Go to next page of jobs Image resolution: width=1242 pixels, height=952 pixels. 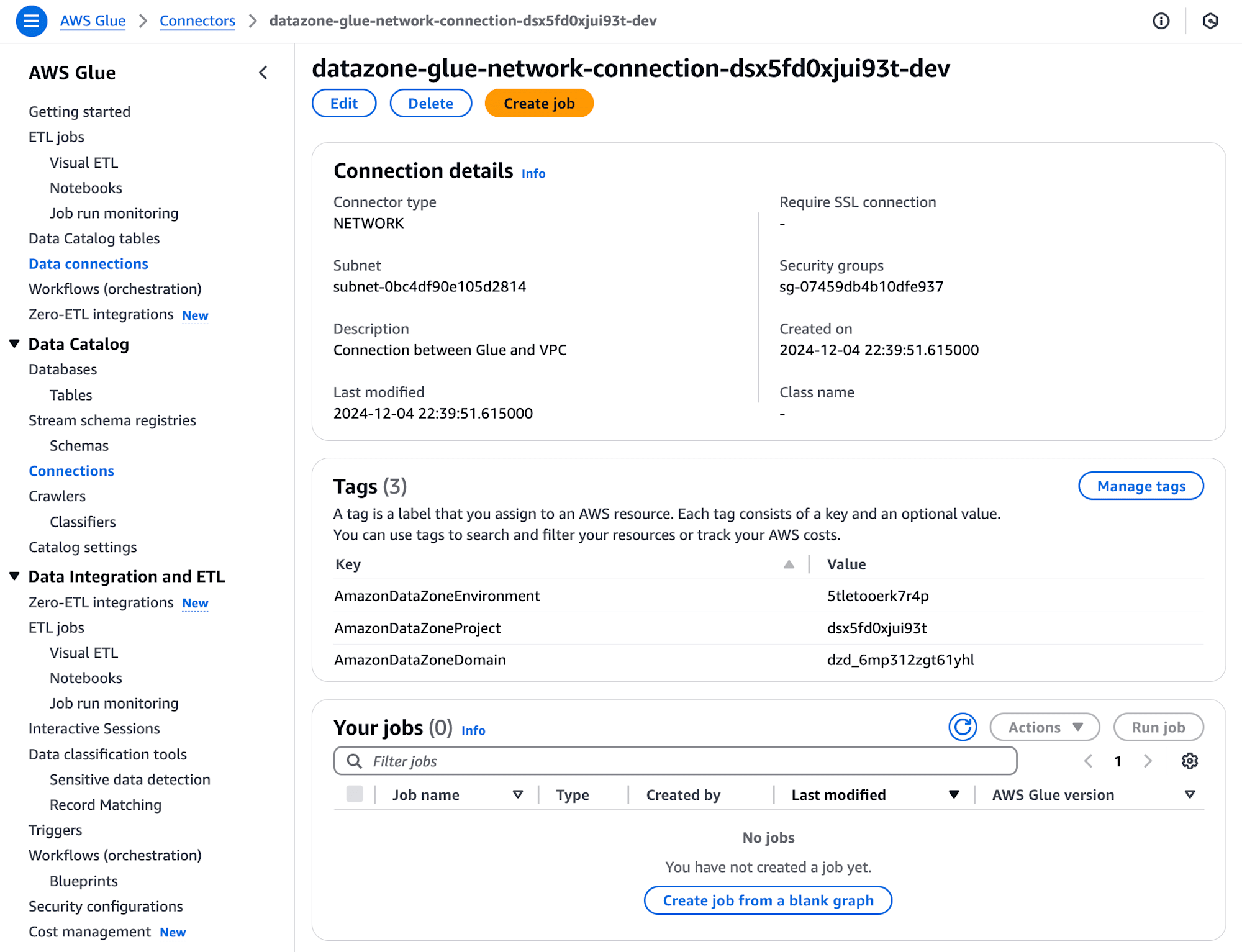click(1148, 761)
